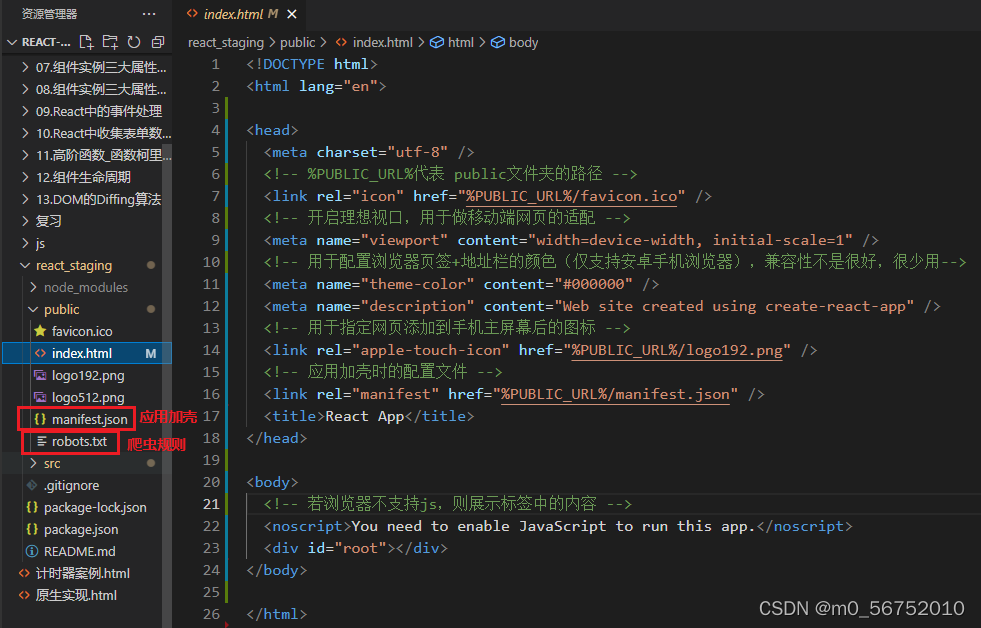Click html label in the breadcrumb
The width and height of the screenshot is (981, 628).
tap(460, 43)
